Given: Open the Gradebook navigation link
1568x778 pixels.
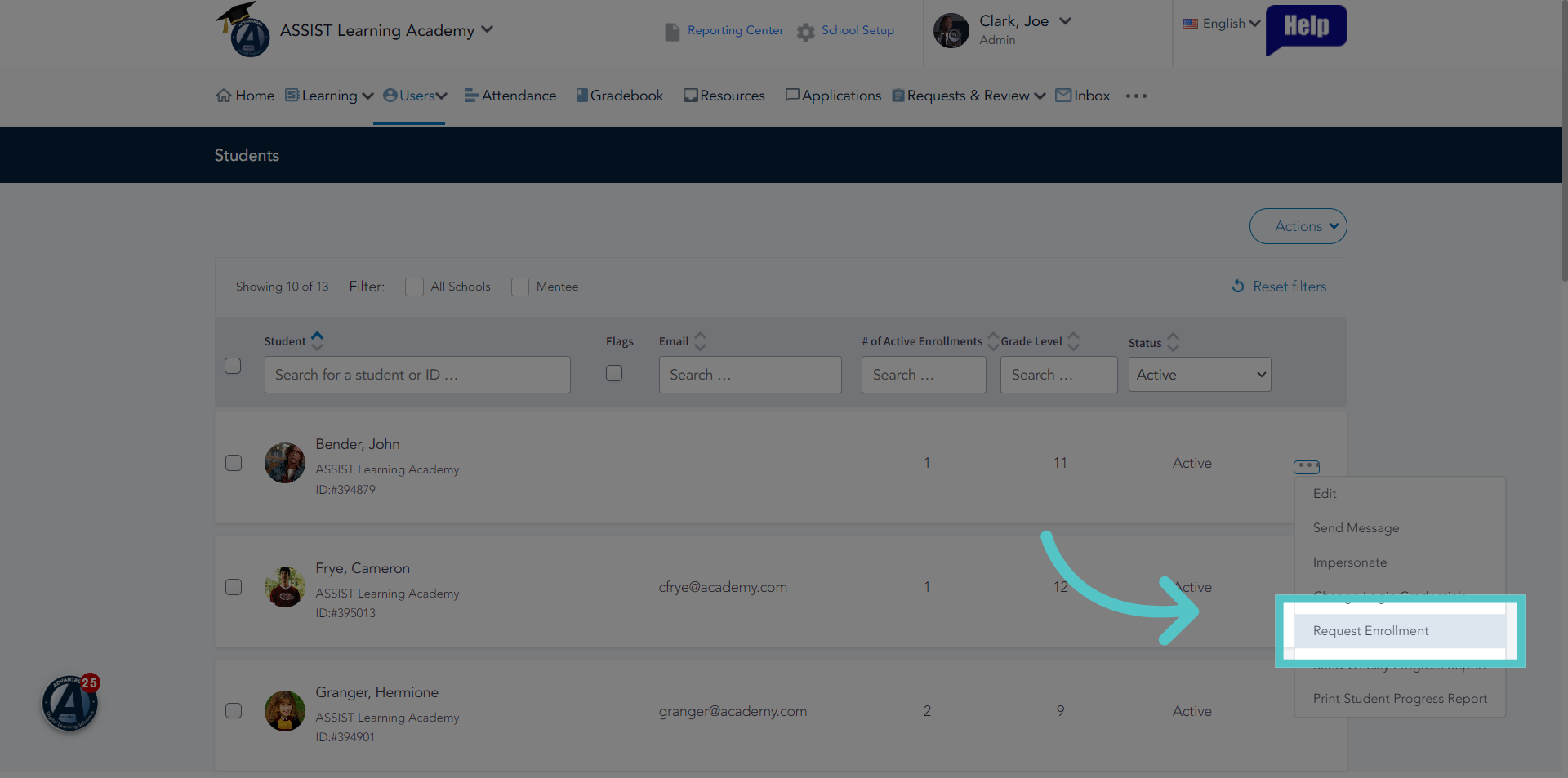Looking at the screenshot, I should 619,96.
